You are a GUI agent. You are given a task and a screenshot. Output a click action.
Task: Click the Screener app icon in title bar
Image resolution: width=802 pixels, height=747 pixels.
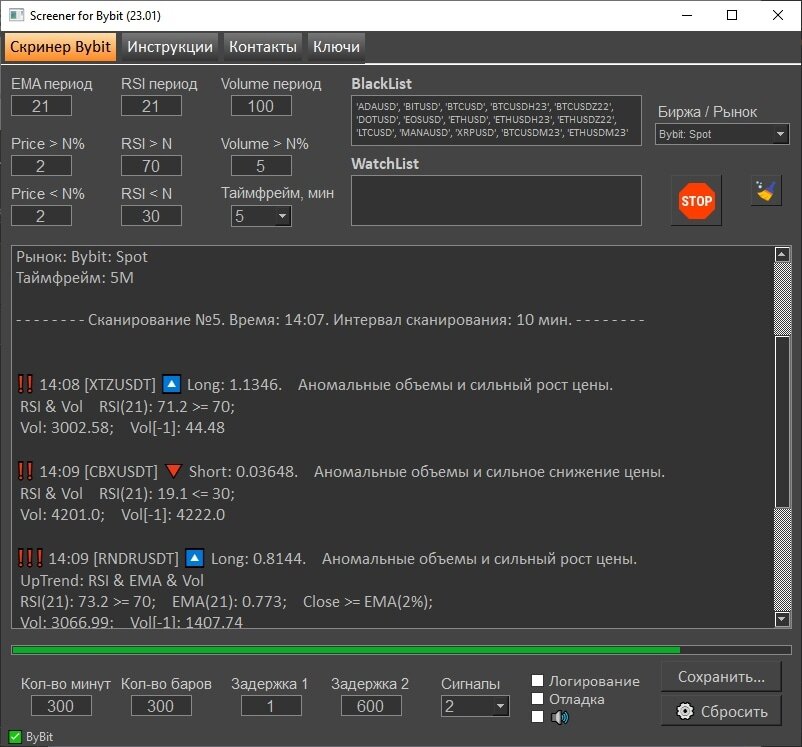point(16,15)
